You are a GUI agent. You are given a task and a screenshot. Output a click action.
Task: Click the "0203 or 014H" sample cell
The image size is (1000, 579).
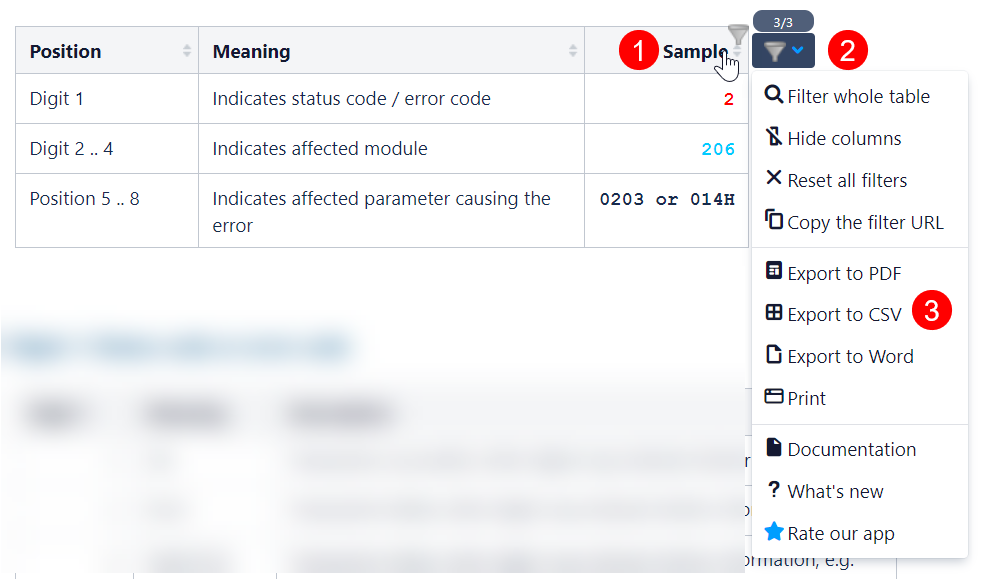(x=667, y=199)
